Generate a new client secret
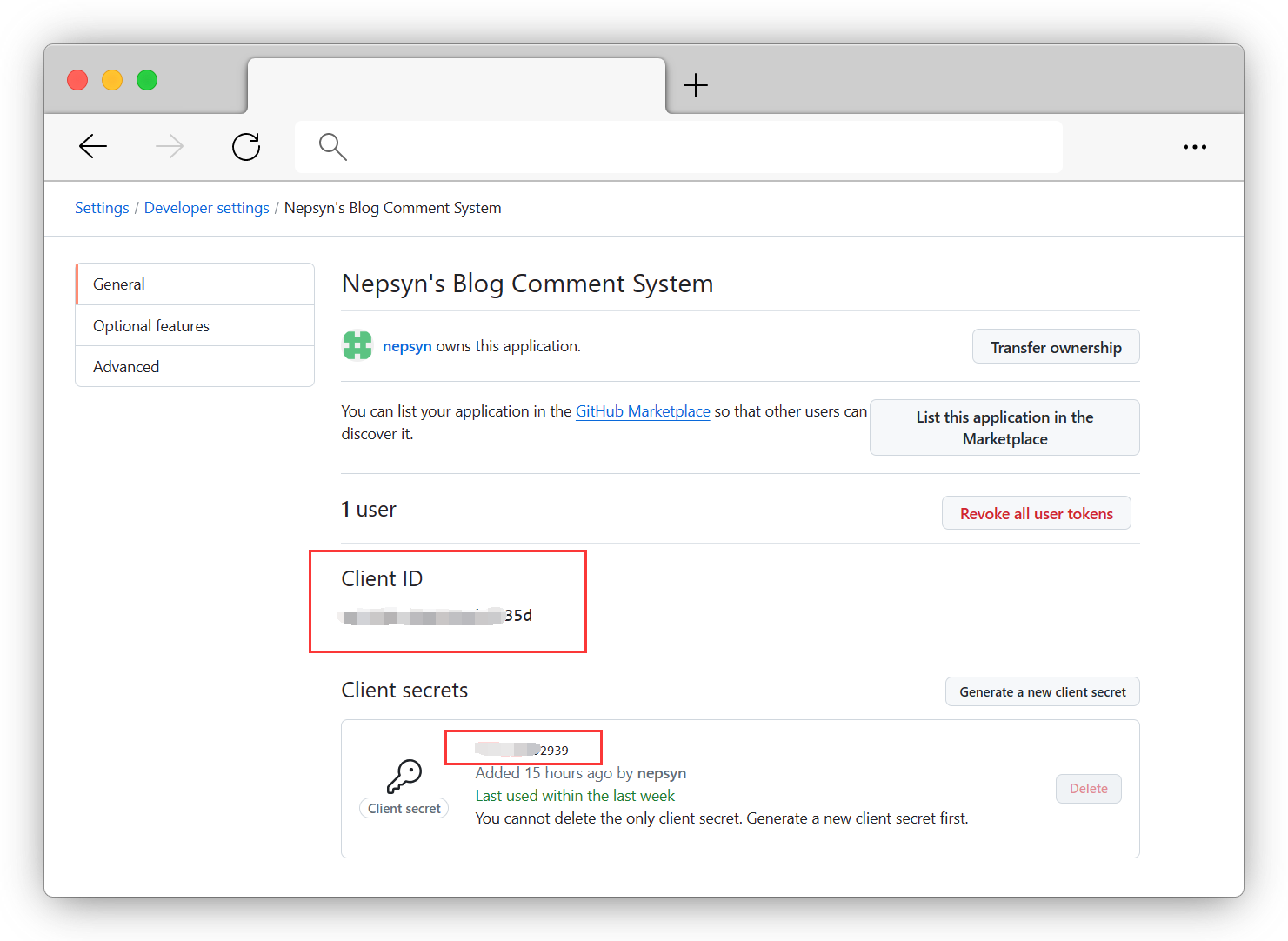Image resolution: width=1288 pixels, height=941 pixels. click(x=1042, y=692)
